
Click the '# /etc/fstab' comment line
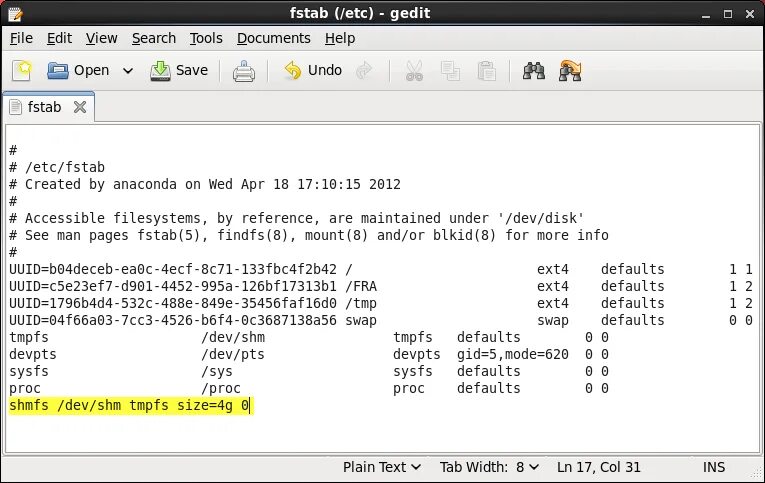(57, 167)
